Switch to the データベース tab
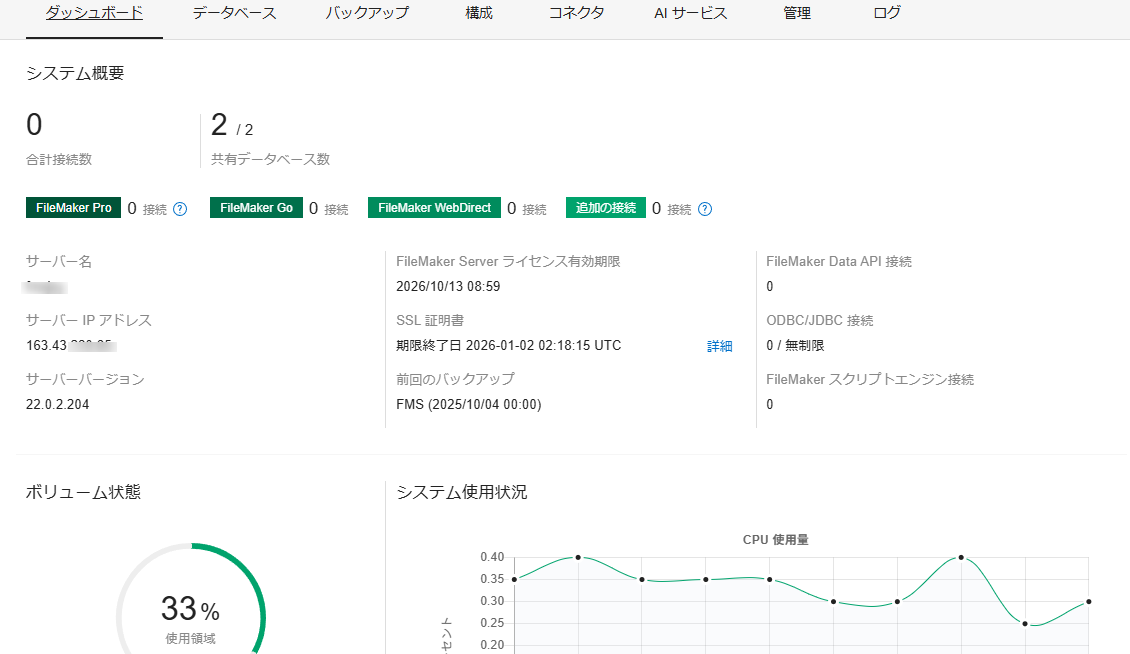The height and width of the screenshot is (654, 1130). click(x=234, y=14)
